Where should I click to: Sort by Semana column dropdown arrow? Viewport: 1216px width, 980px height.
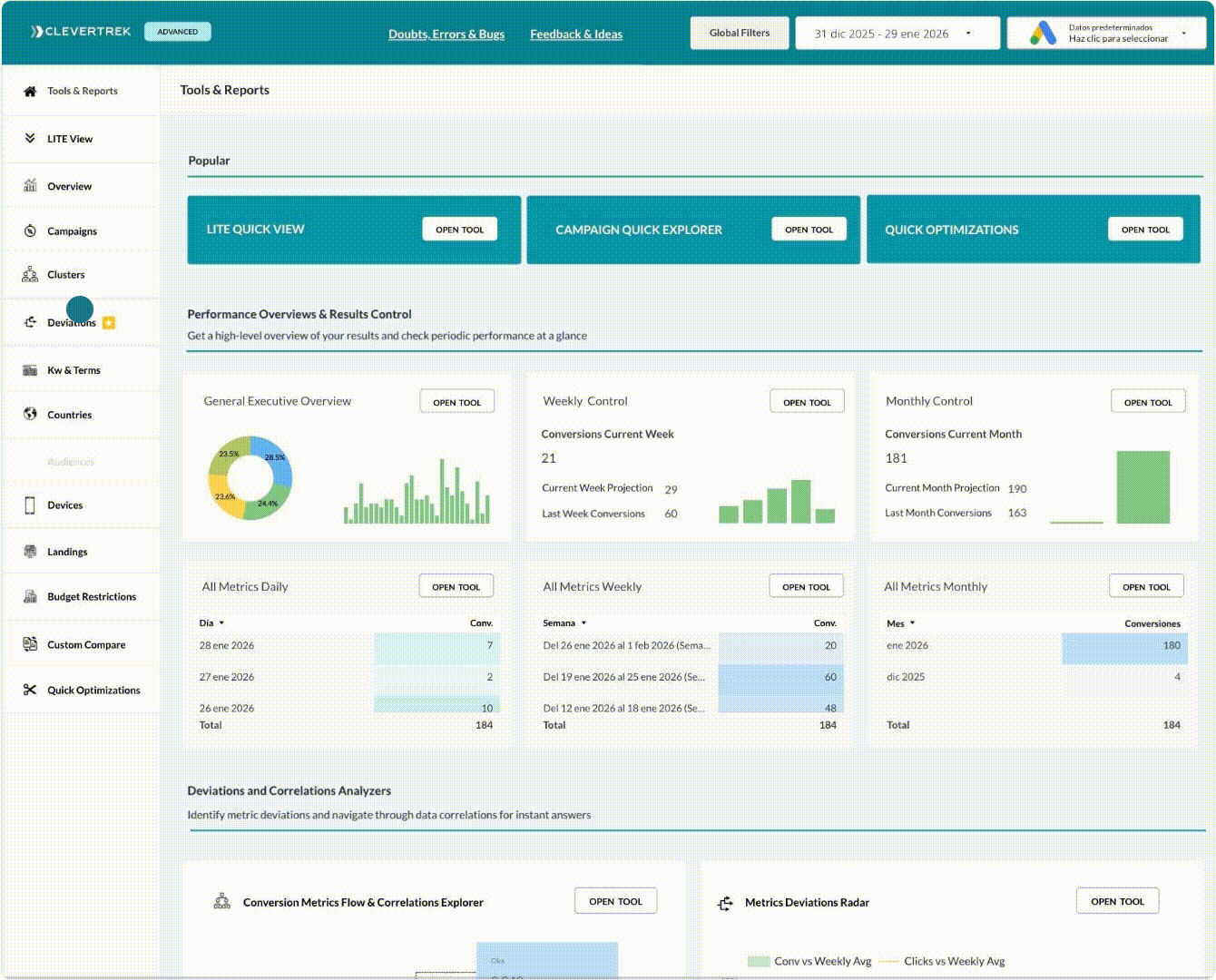pos(583,623)
